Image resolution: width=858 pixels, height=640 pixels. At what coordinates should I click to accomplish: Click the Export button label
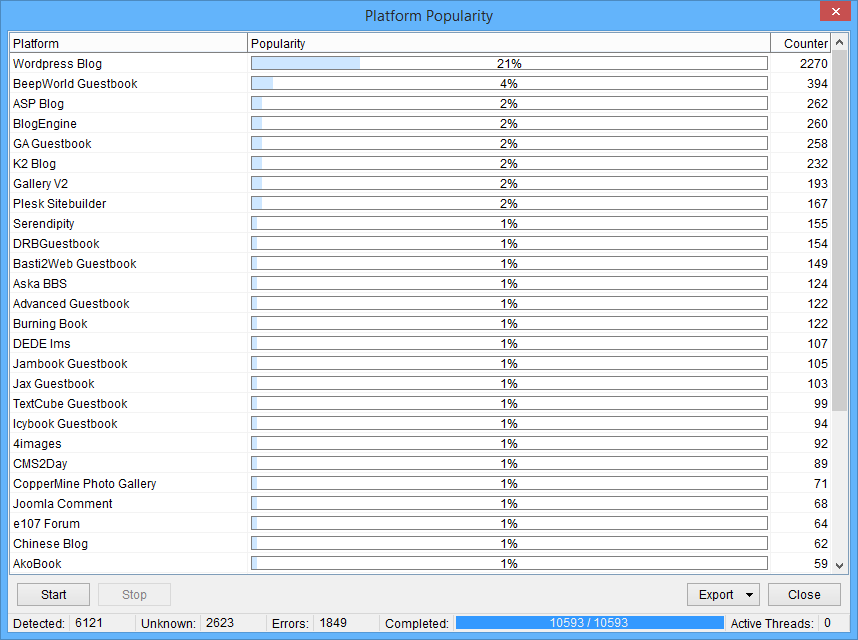coord(715,595)
